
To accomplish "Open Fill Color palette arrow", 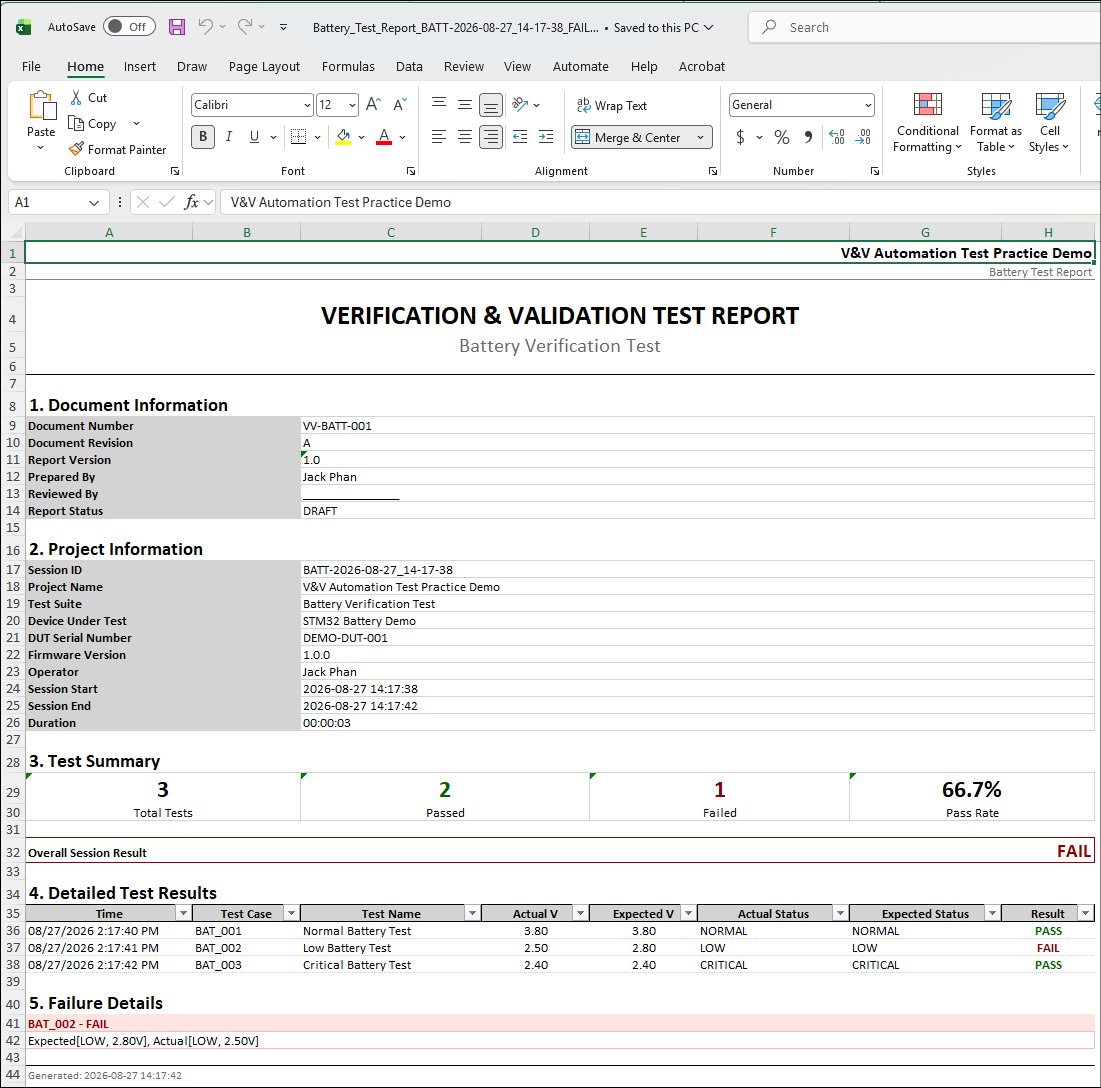I will 361,138.
